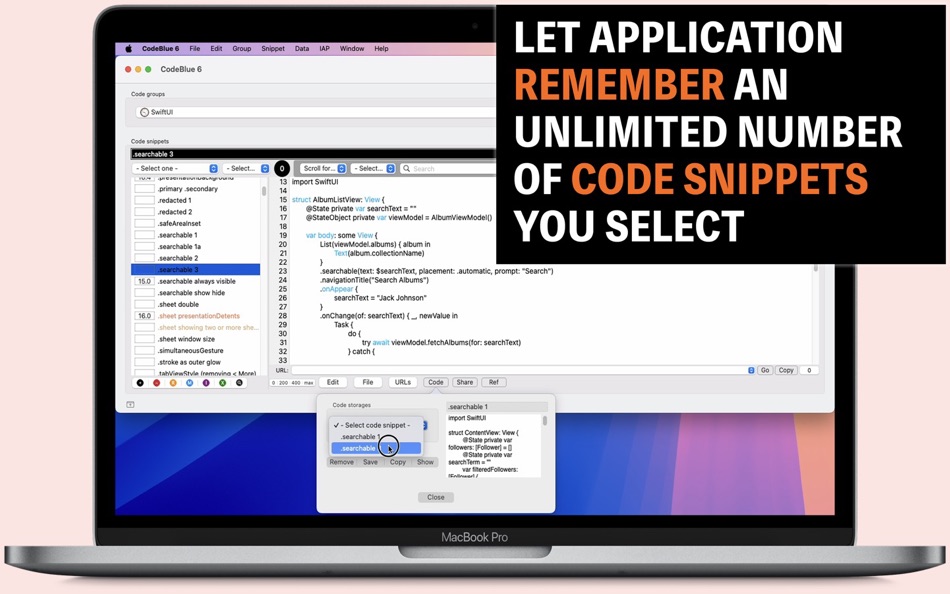Click the 15.0 version cell

point(144,281)
